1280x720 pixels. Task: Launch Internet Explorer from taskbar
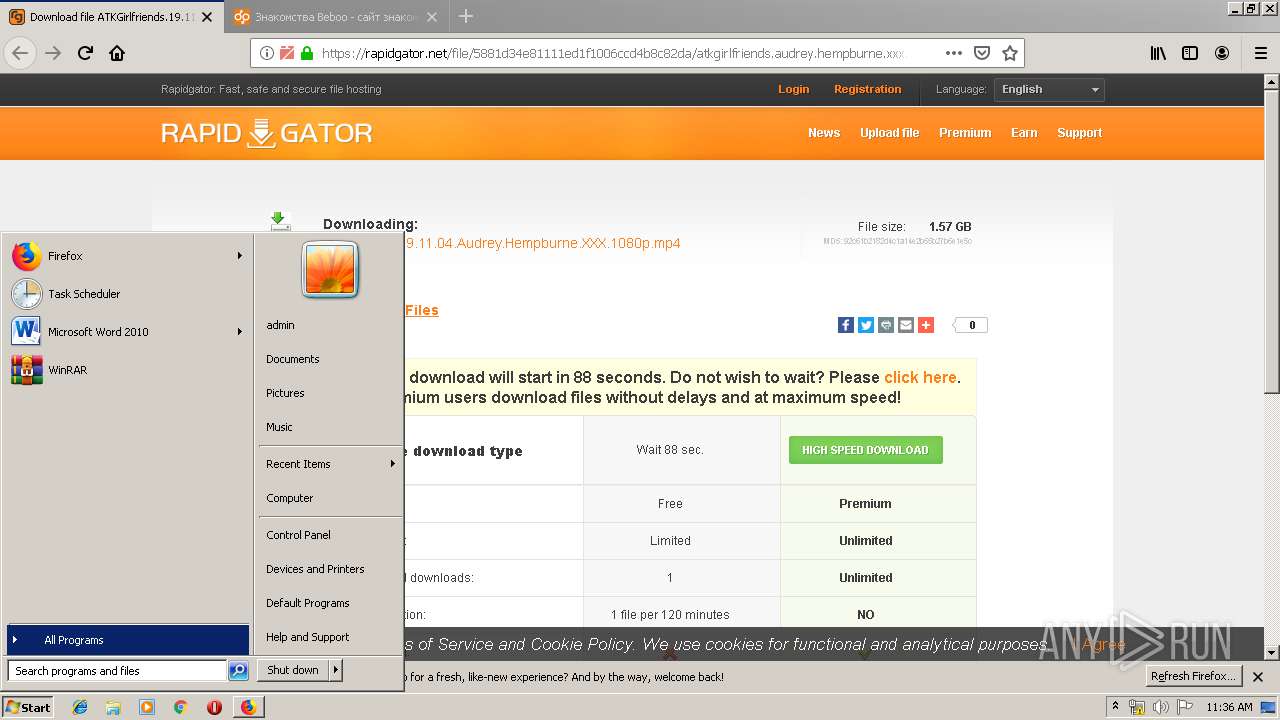[x=80, y=707]
